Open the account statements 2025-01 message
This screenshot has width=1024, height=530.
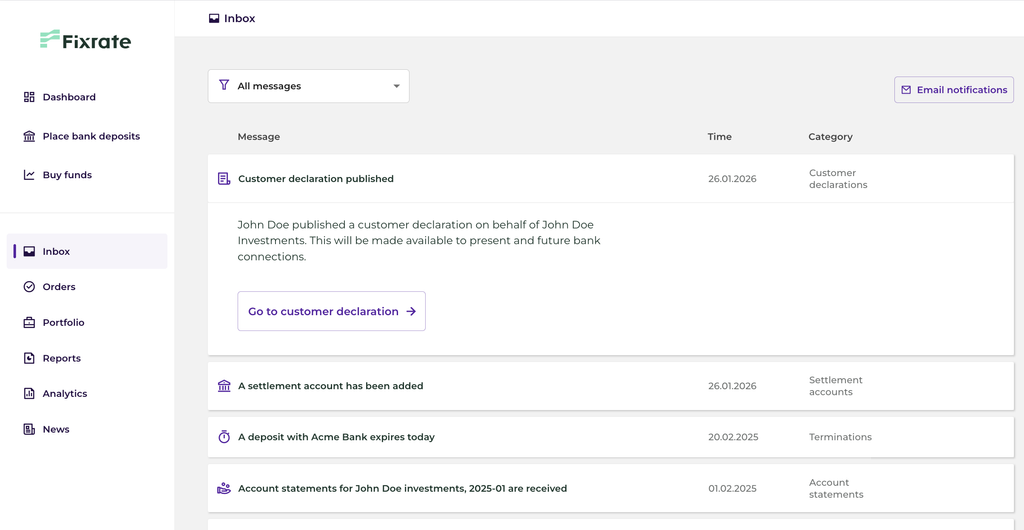point(402,489)
